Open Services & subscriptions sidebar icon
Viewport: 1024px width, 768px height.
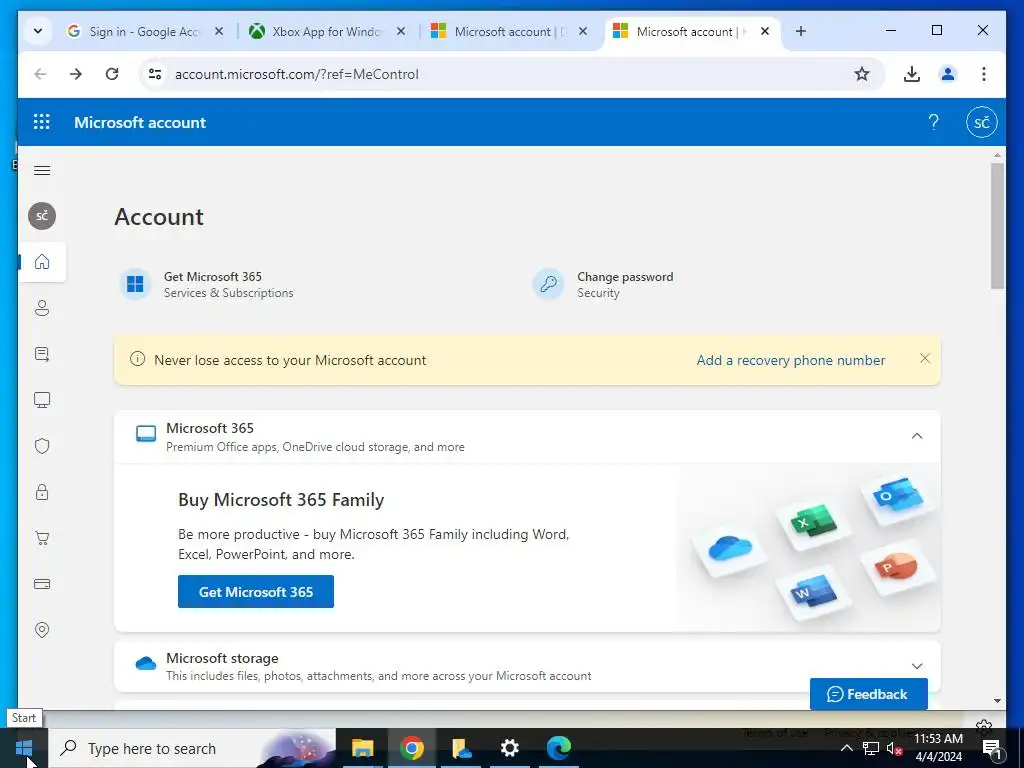tap(42, 354)
